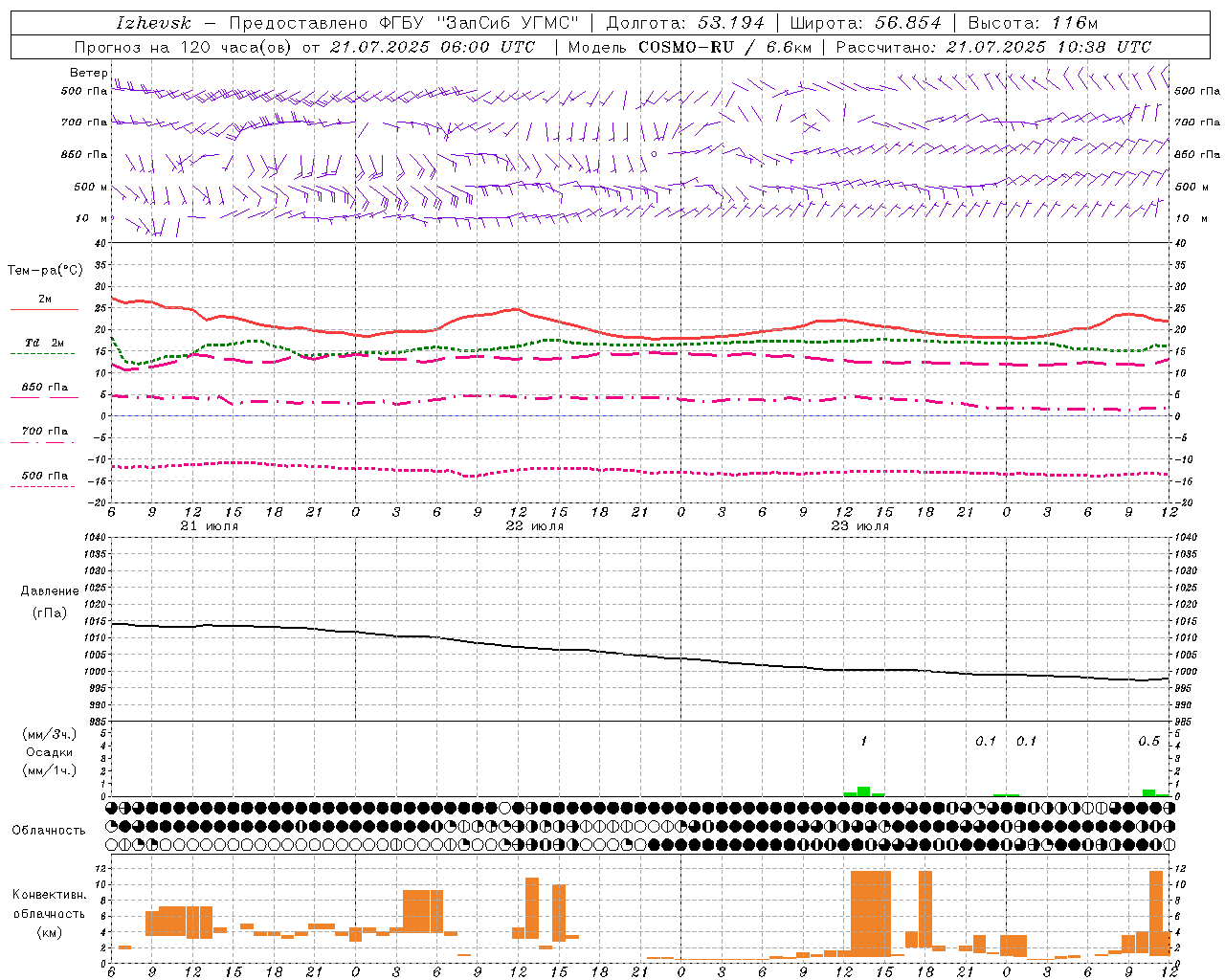Image resolution: width=1225 pixels, height=980 pixels.
Task: Click 'Рассчитано: 21.07.2025 10:38 UTC' text
Action: pos(993,47)
